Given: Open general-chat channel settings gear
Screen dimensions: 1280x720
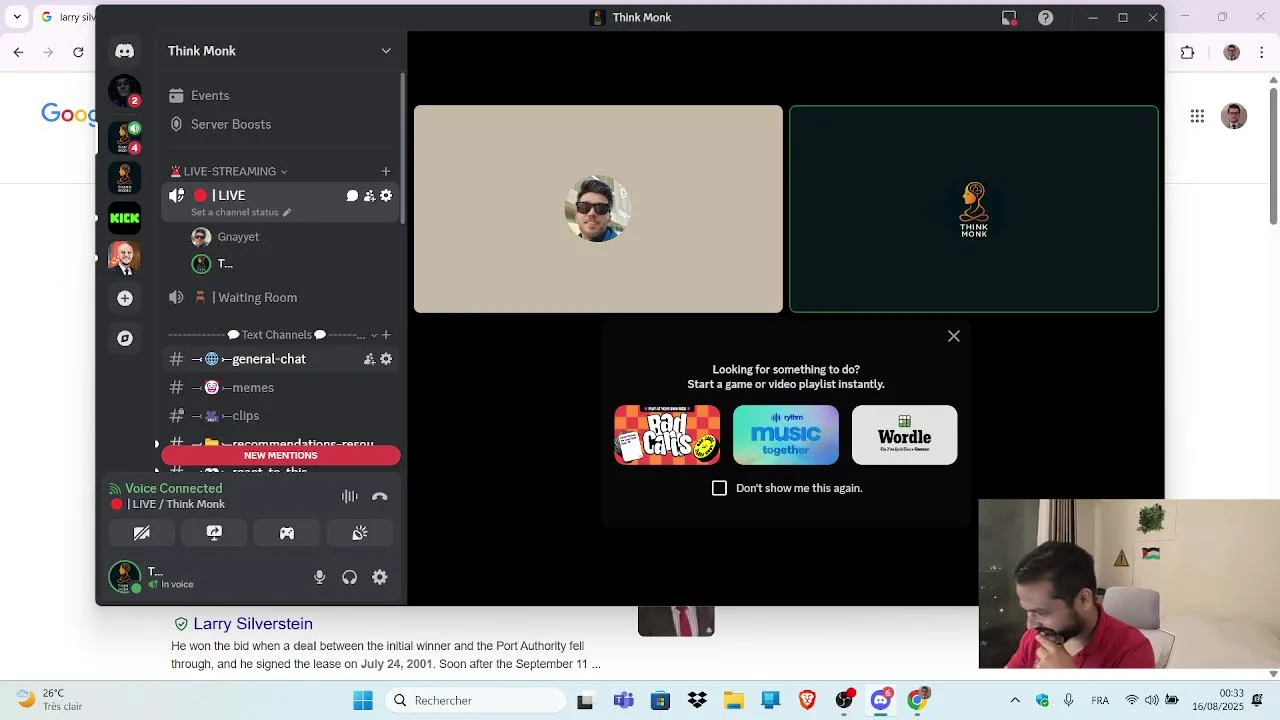Looking at the screenshot, I should point(386,359).
